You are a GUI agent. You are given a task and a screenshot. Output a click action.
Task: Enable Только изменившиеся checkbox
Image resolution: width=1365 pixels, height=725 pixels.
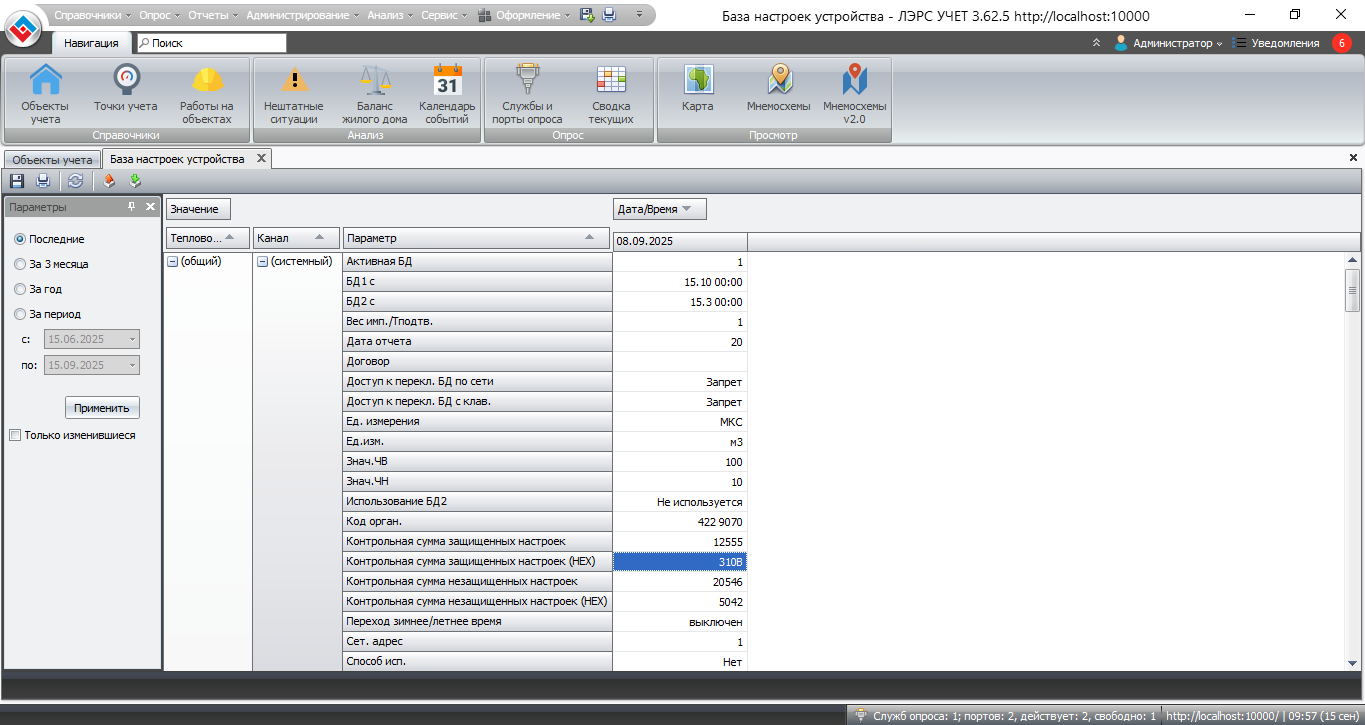click(15, 436)
